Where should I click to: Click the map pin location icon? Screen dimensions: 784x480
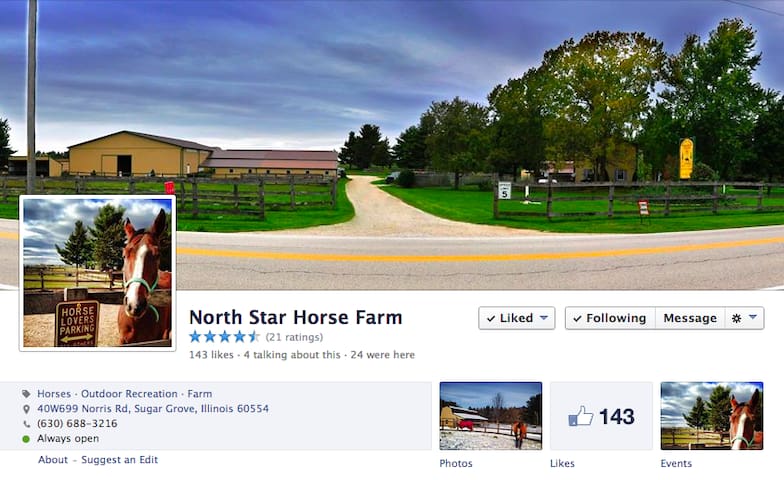(x=26, y=409)
